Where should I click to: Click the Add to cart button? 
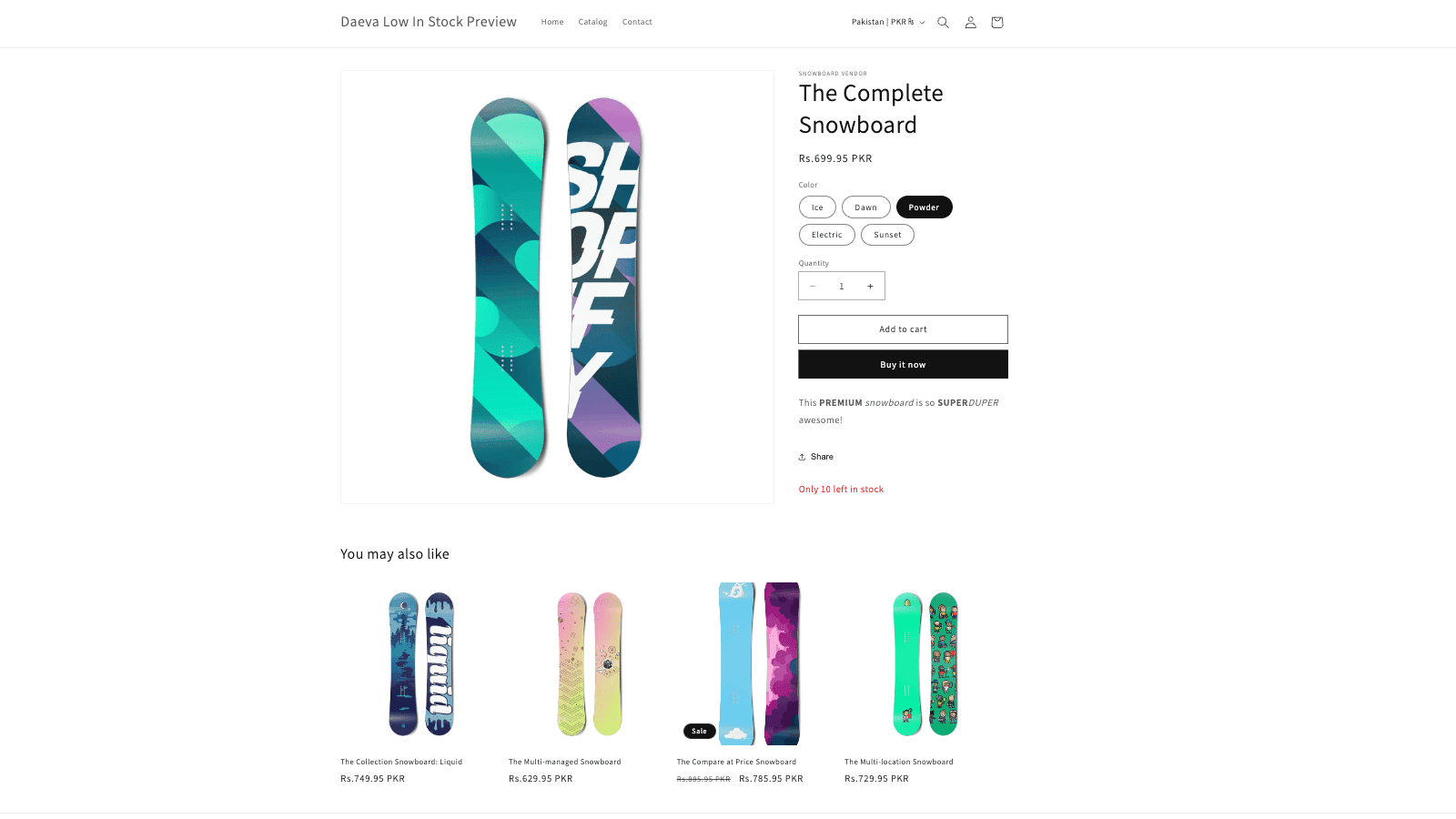pyautogui.click(x=903, y=329)
